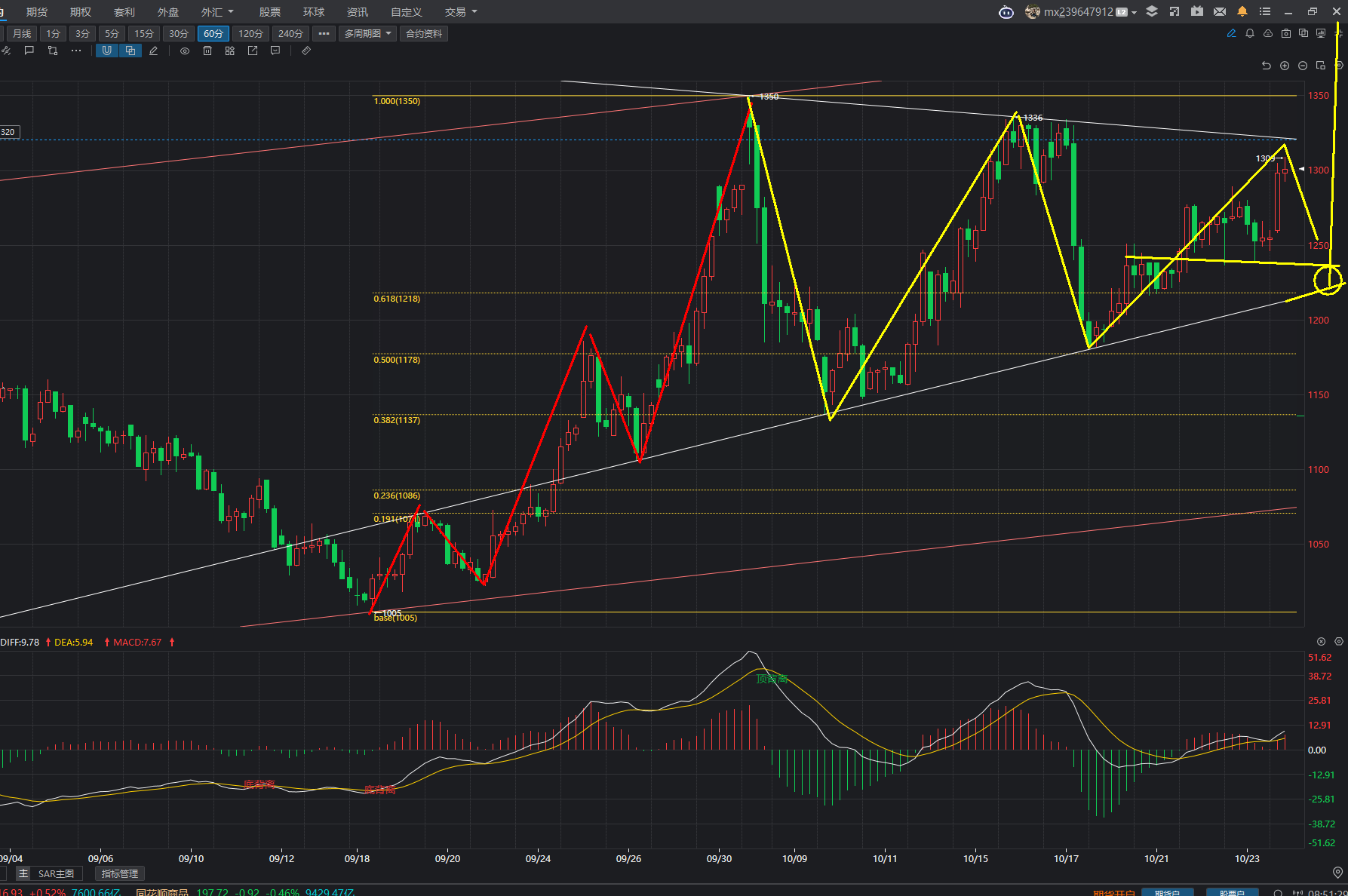Expand more drawing tools ellipsis
Screen dimensions: 1348x896
[x=76, y=51]
